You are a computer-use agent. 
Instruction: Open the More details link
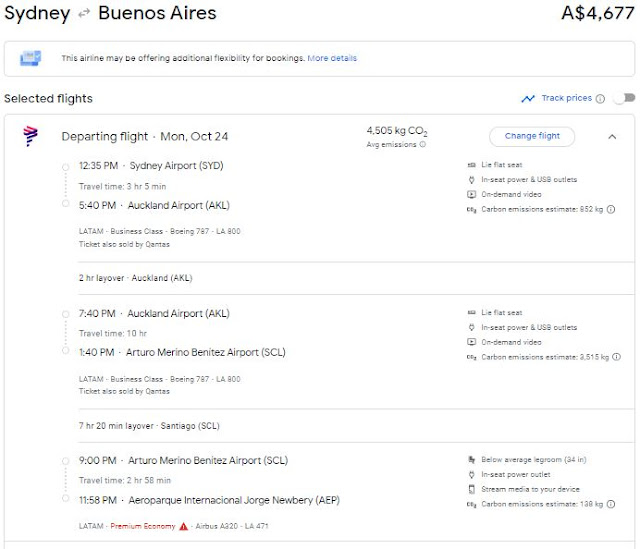click(x=332, y=59)
